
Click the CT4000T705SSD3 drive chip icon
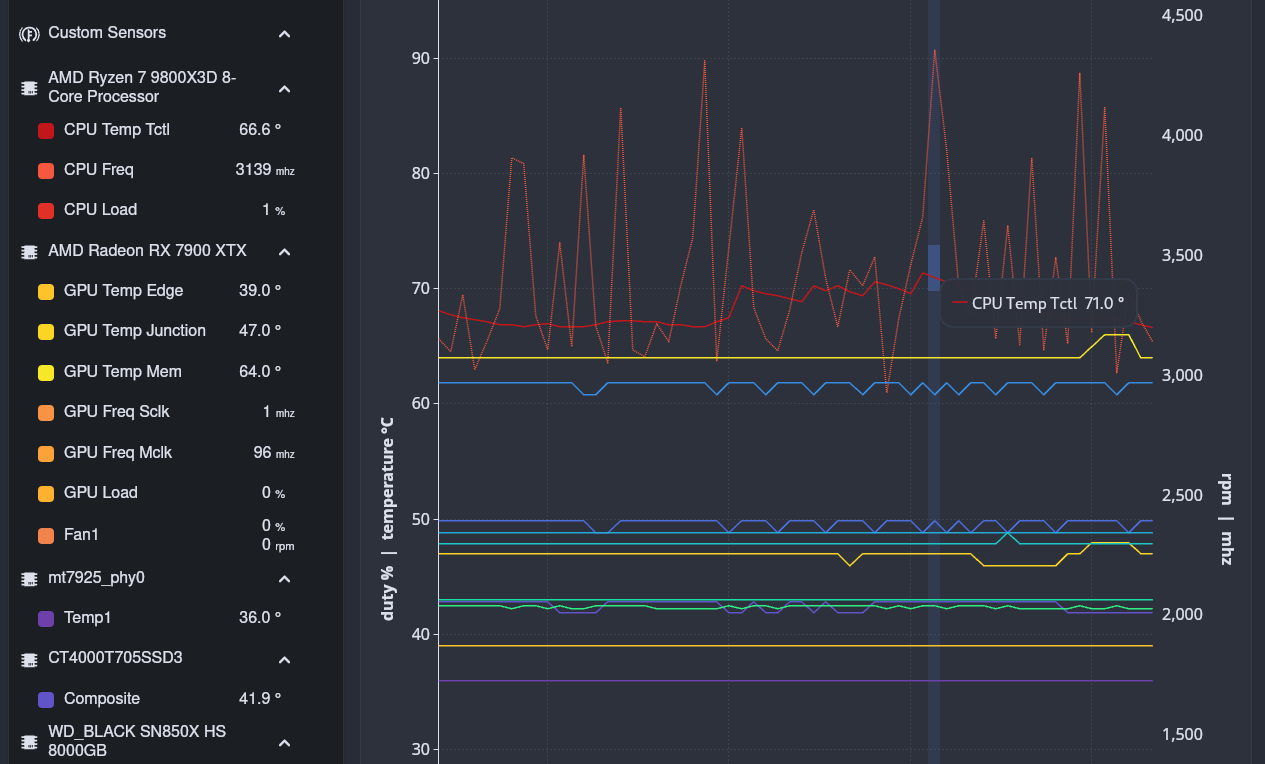pos(30,659)
